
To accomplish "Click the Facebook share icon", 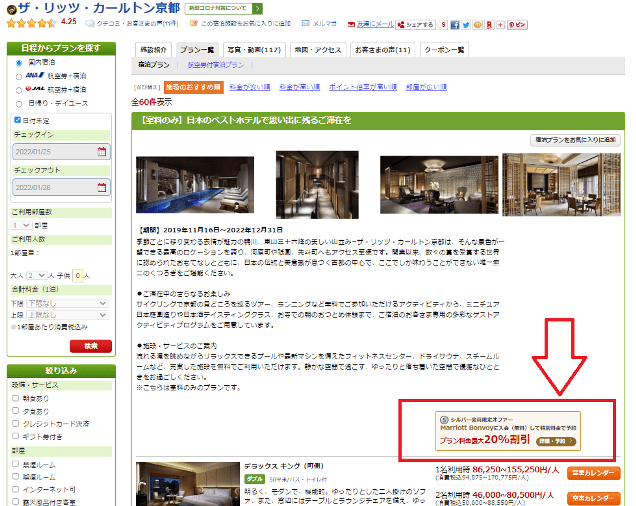I will click(x=455, y=25).
